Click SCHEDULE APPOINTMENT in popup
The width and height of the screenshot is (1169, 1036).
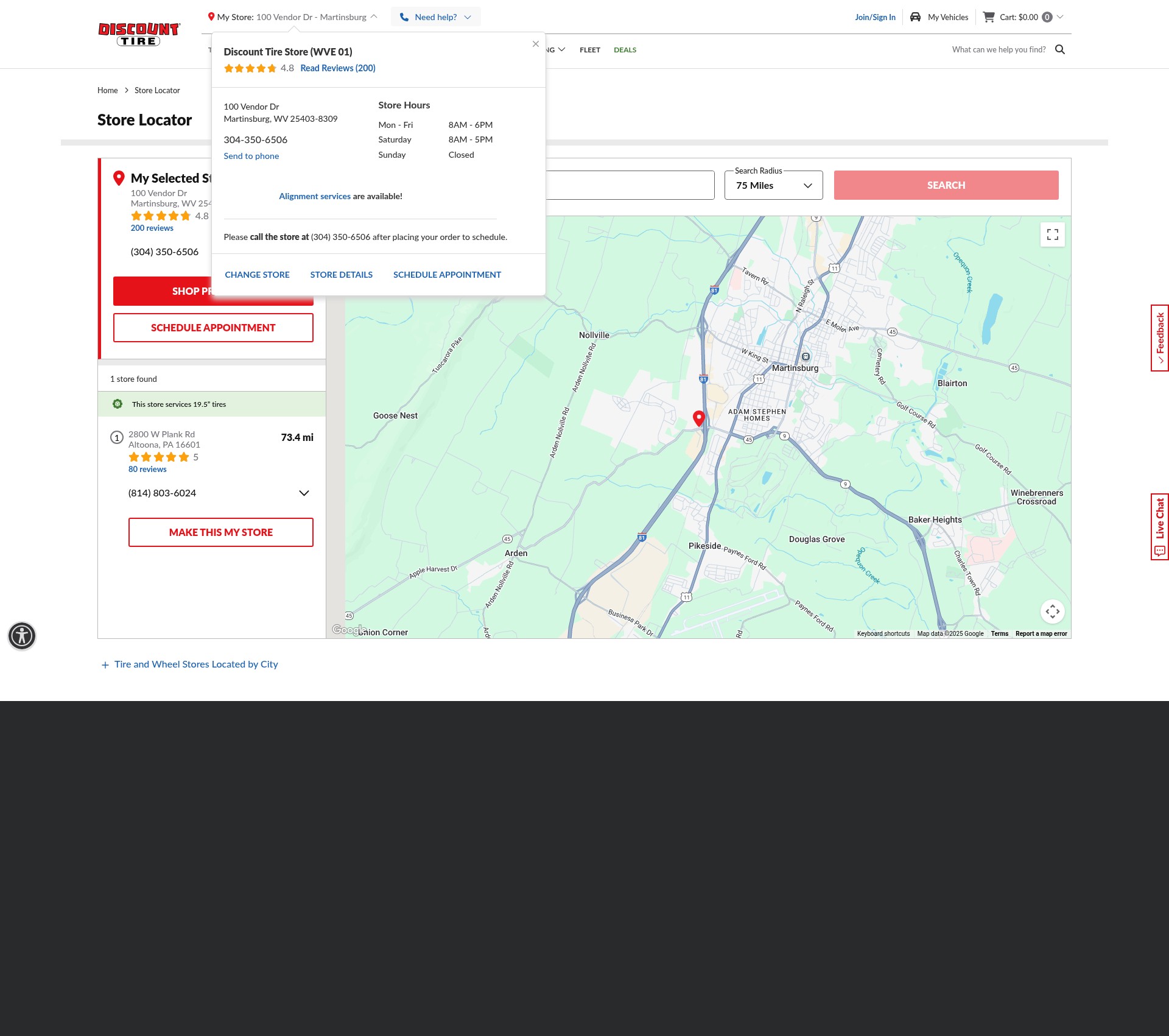tap(447, 275)
